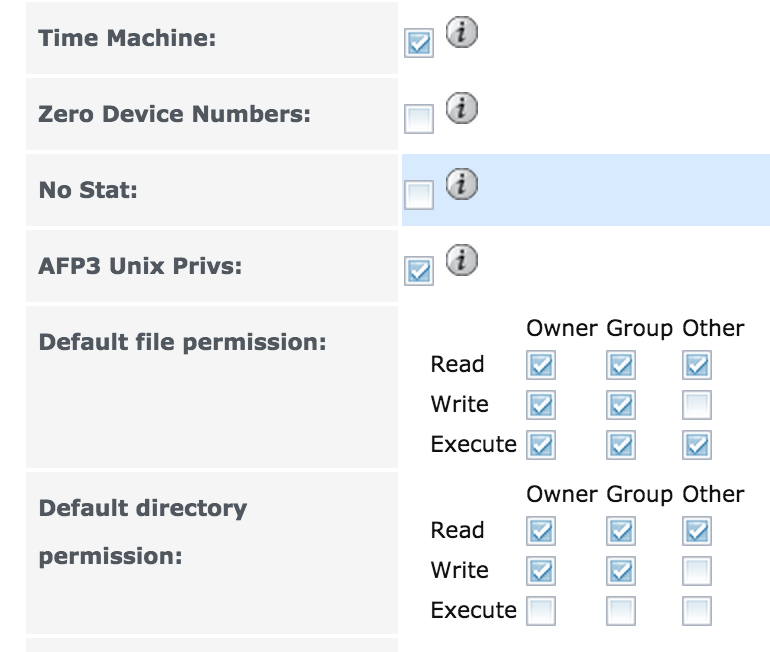Enable Group Execute for default directory permission

(621, 612)
